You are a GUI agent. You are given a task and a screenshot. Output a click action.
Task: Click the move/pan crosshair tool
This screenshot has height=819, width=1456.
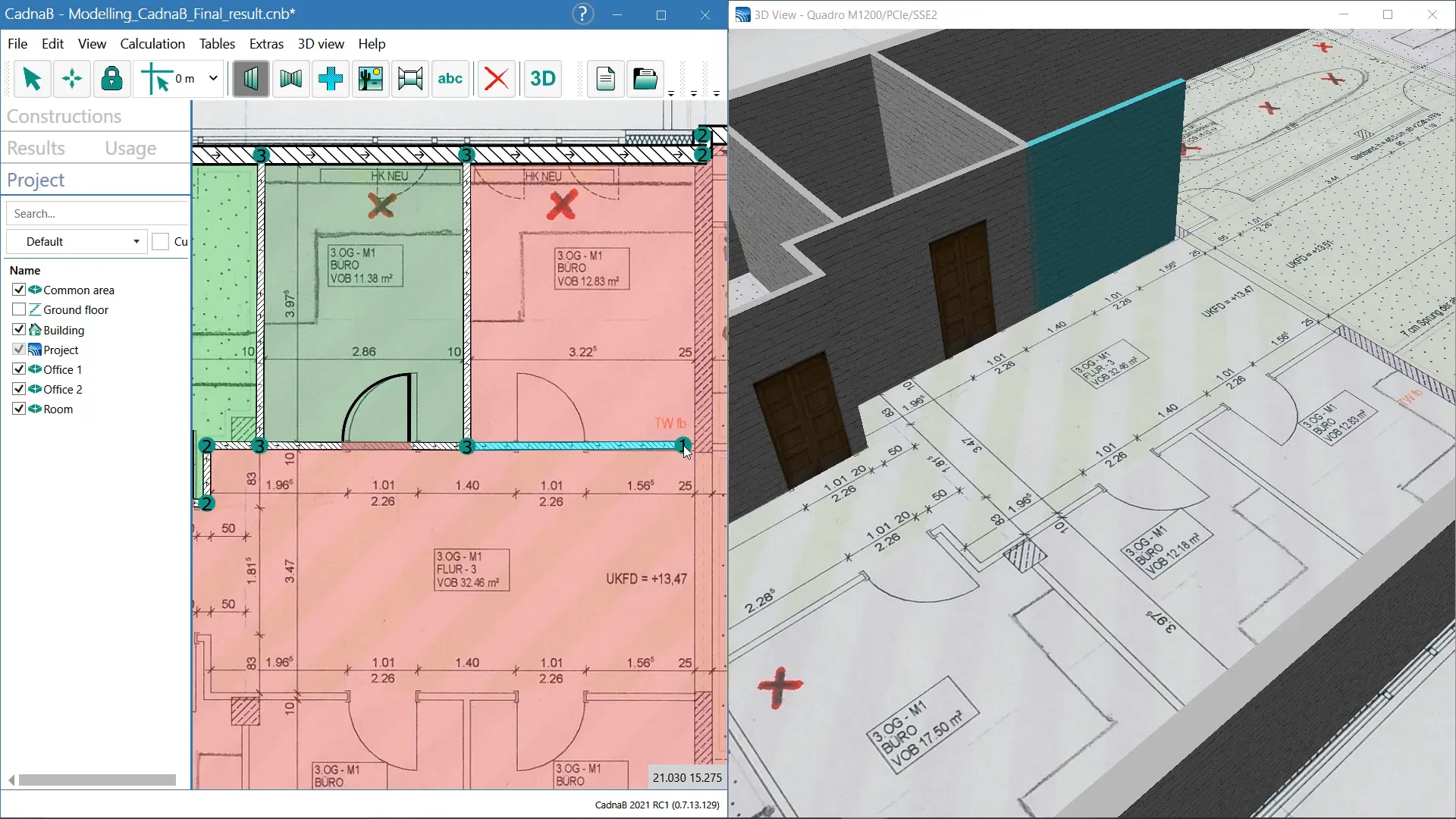click(x=72, y=79)
